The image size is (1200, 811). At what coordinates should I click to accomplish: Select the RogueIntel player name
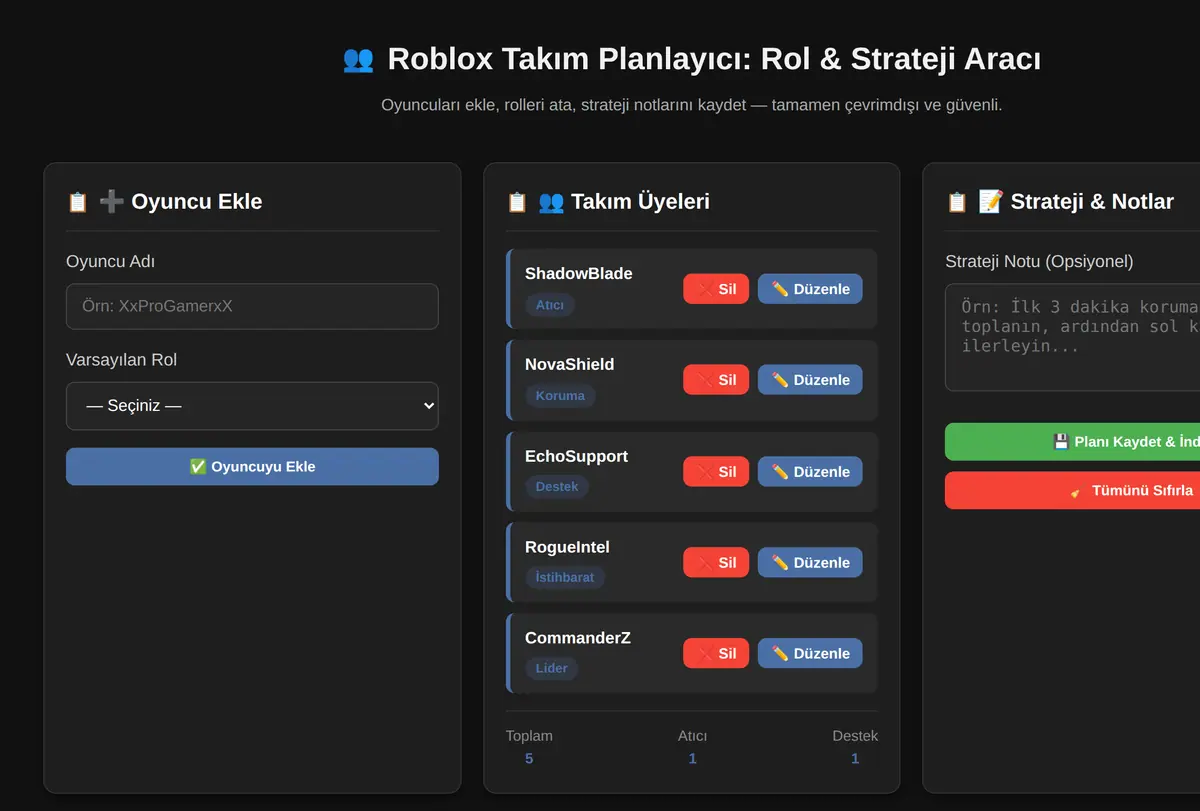pyautogui.click(x=568, y=548)
